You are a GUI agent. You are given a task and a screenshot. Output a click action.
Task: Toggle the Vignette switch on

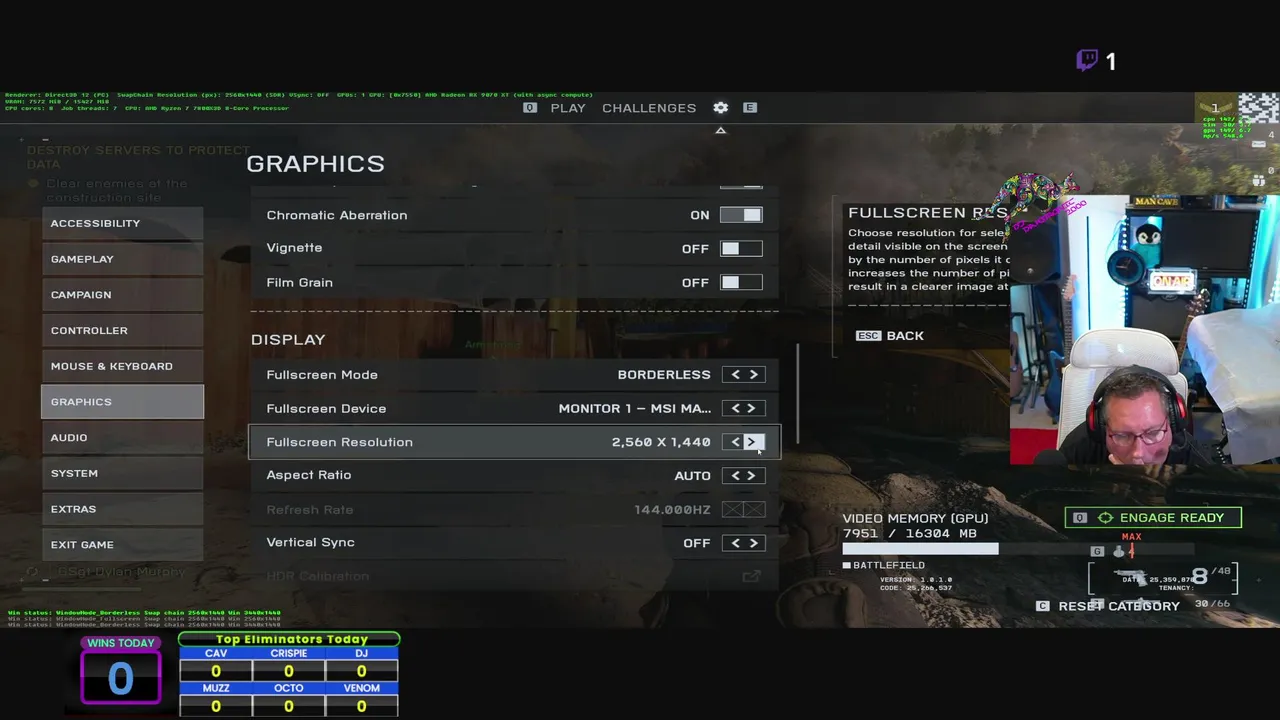pos(741,248)
